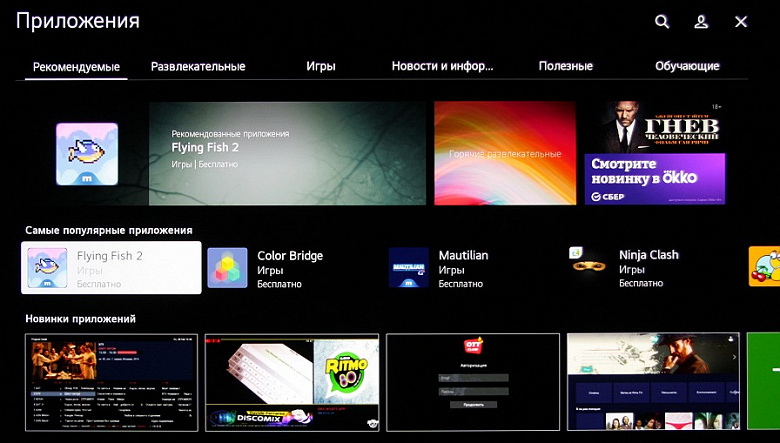780x443 pixels.
Task: Click the Смотрите новинку в Okko text
Action: pos(644,172)
